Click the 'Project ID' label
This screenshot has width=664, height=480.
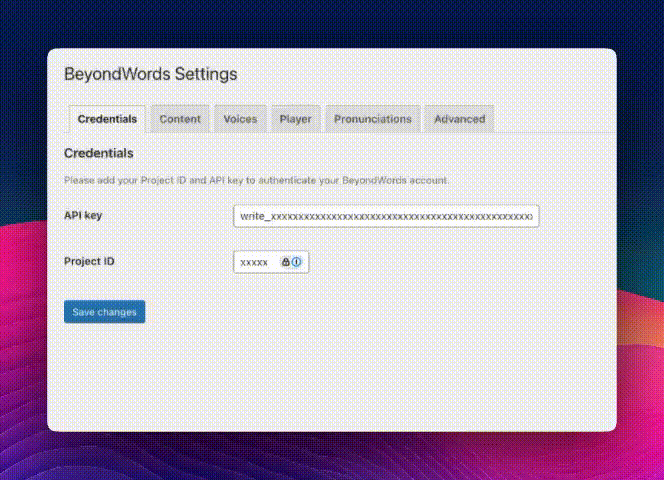coord(89,261)
